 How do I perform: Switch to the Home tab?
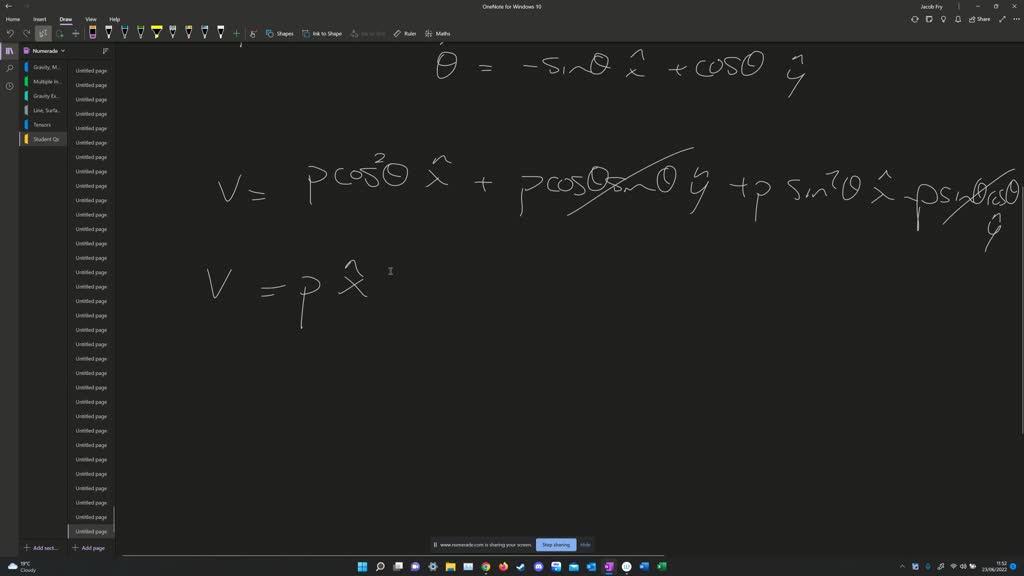tap(12, 19)
